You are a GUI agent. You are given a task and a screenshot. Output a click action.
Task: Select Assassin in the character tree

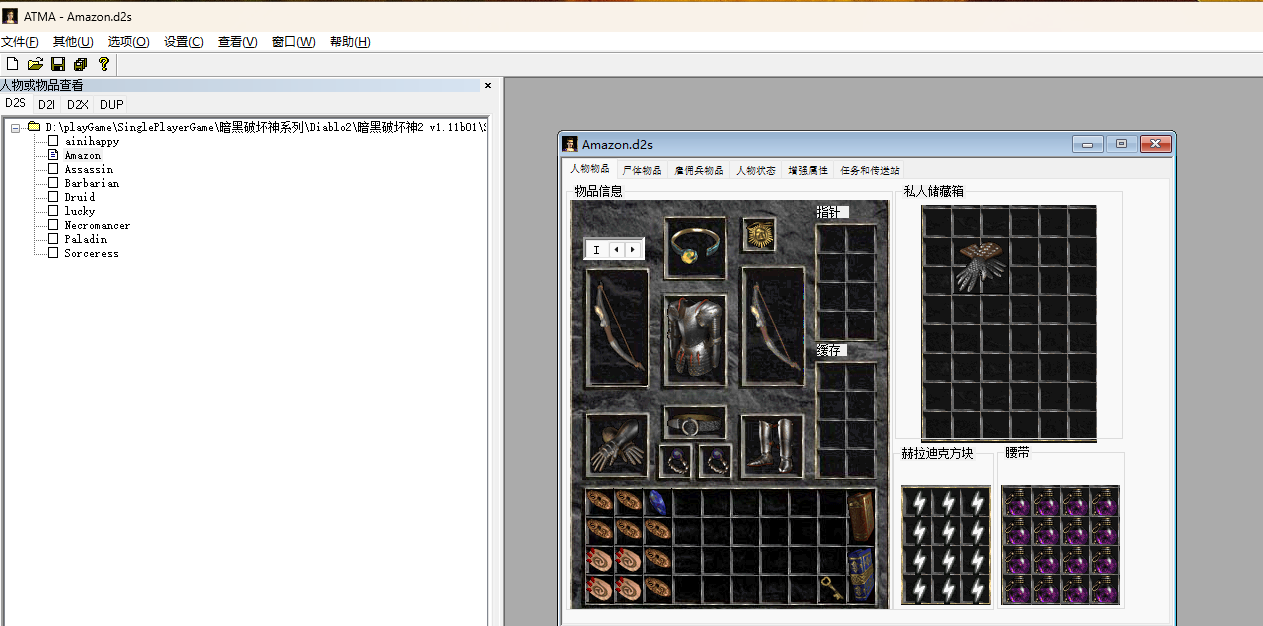[88, 169]
